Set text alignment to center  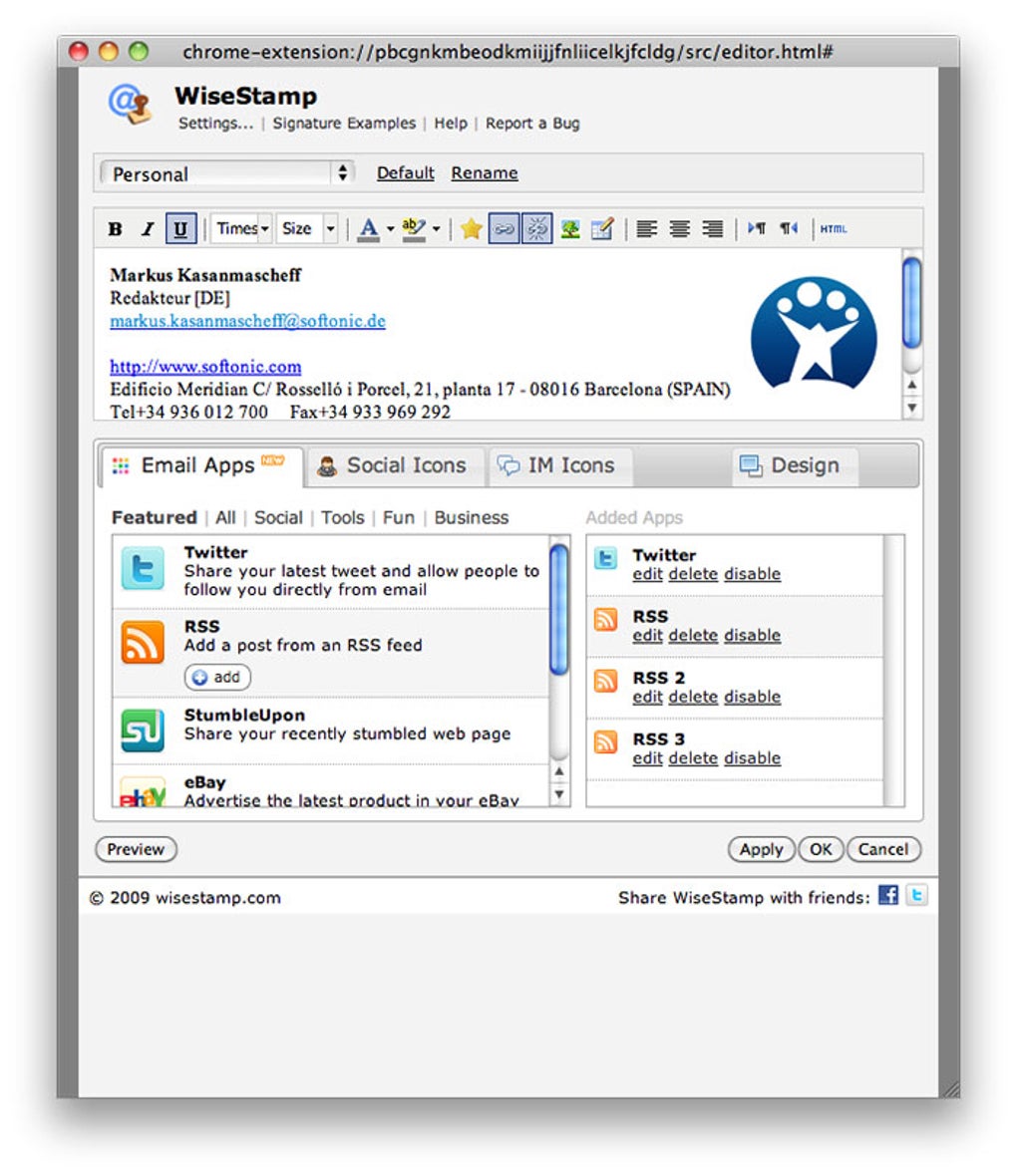[679, 228]
